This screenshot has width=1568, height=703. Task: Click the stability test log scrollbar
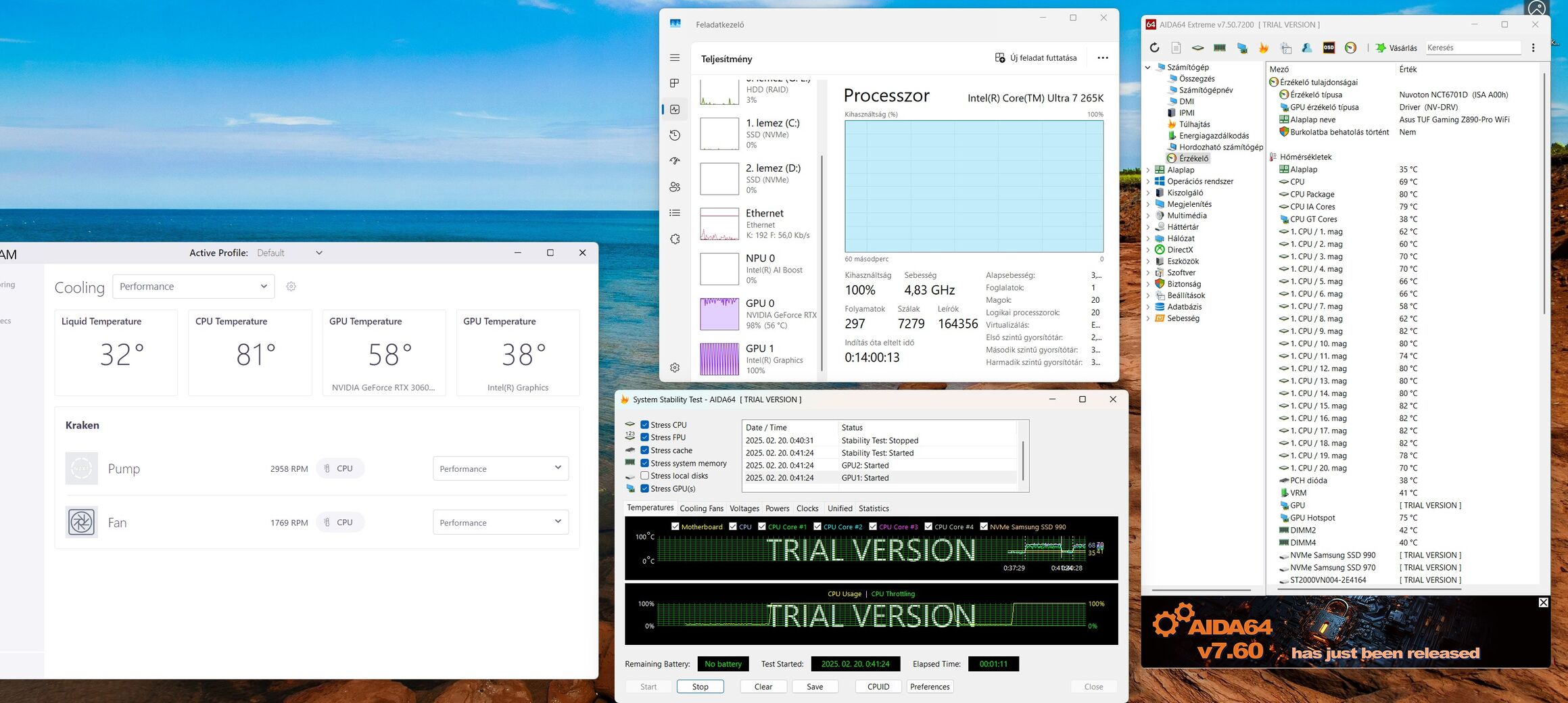click(x=1023, y=460)
